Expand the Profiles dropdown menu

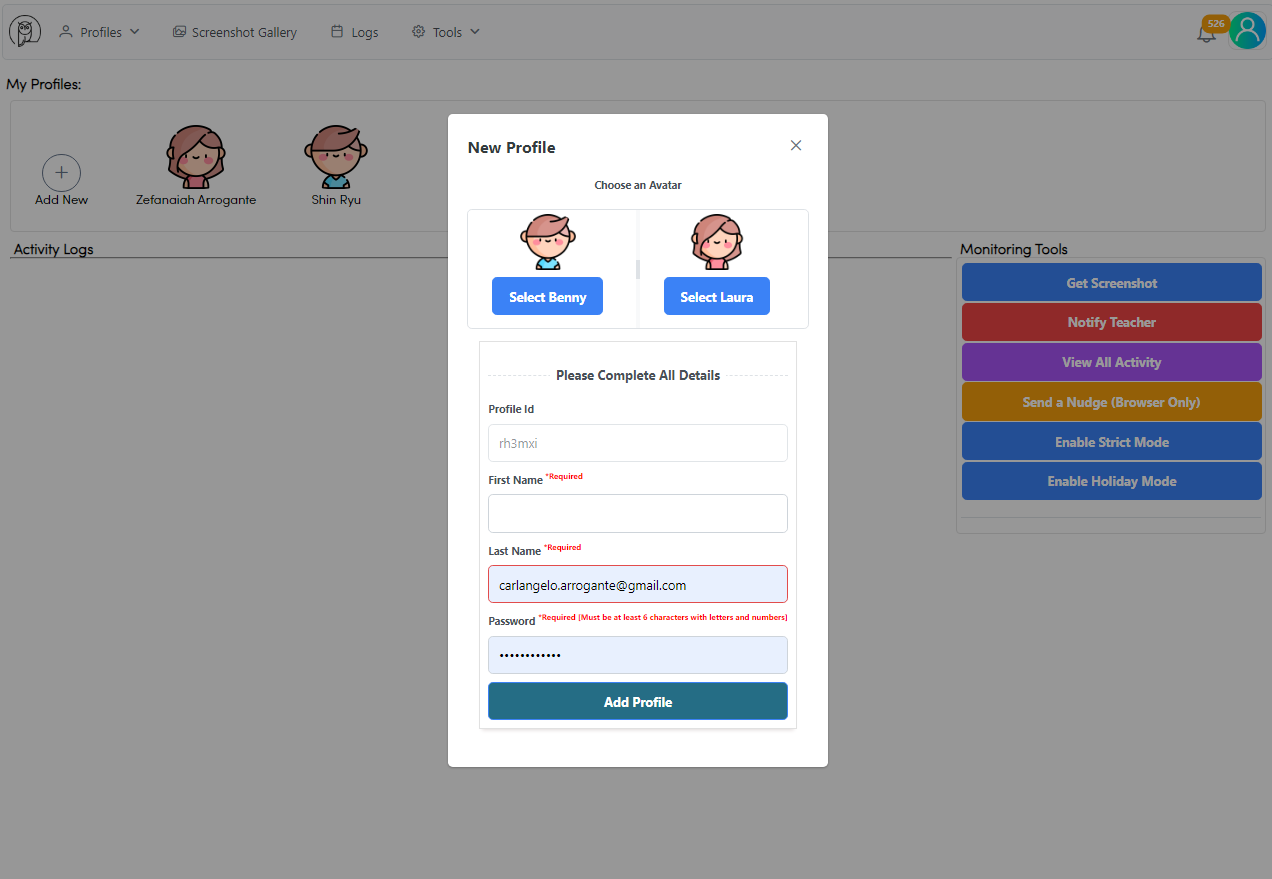click(x=99, y=32)
